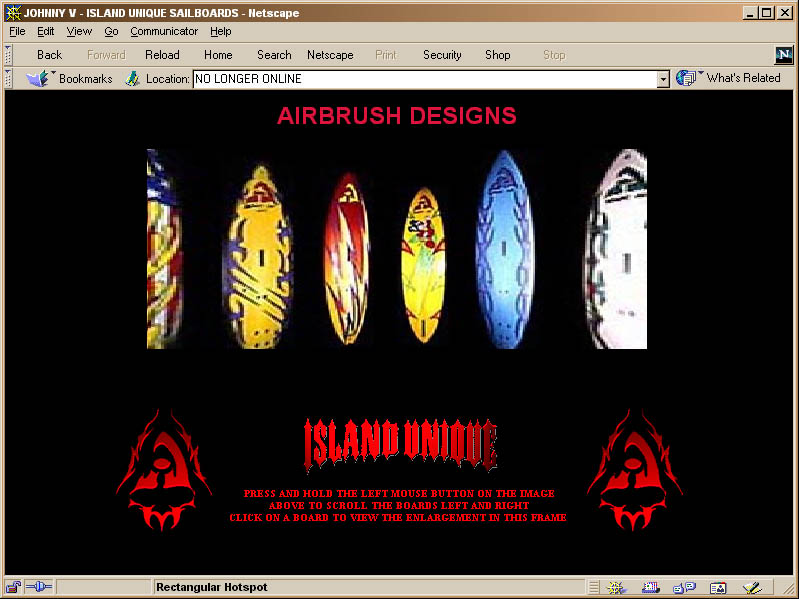
Task: Click the left red tribal logo
Action: [164, 470]
